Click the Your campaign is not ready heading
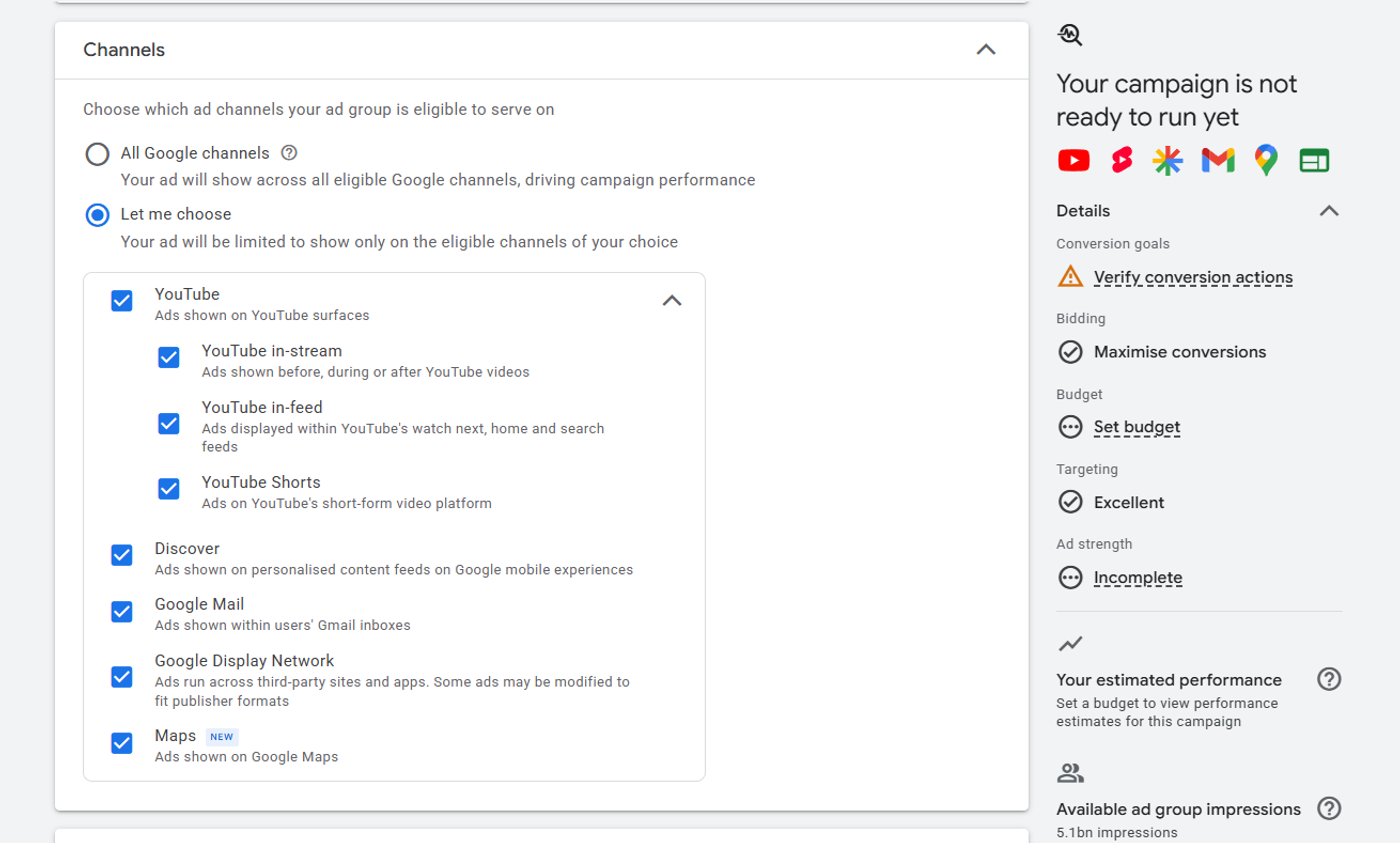Image resolution: width=1400 pixels, height=843 pixels. click(1177, 100)
